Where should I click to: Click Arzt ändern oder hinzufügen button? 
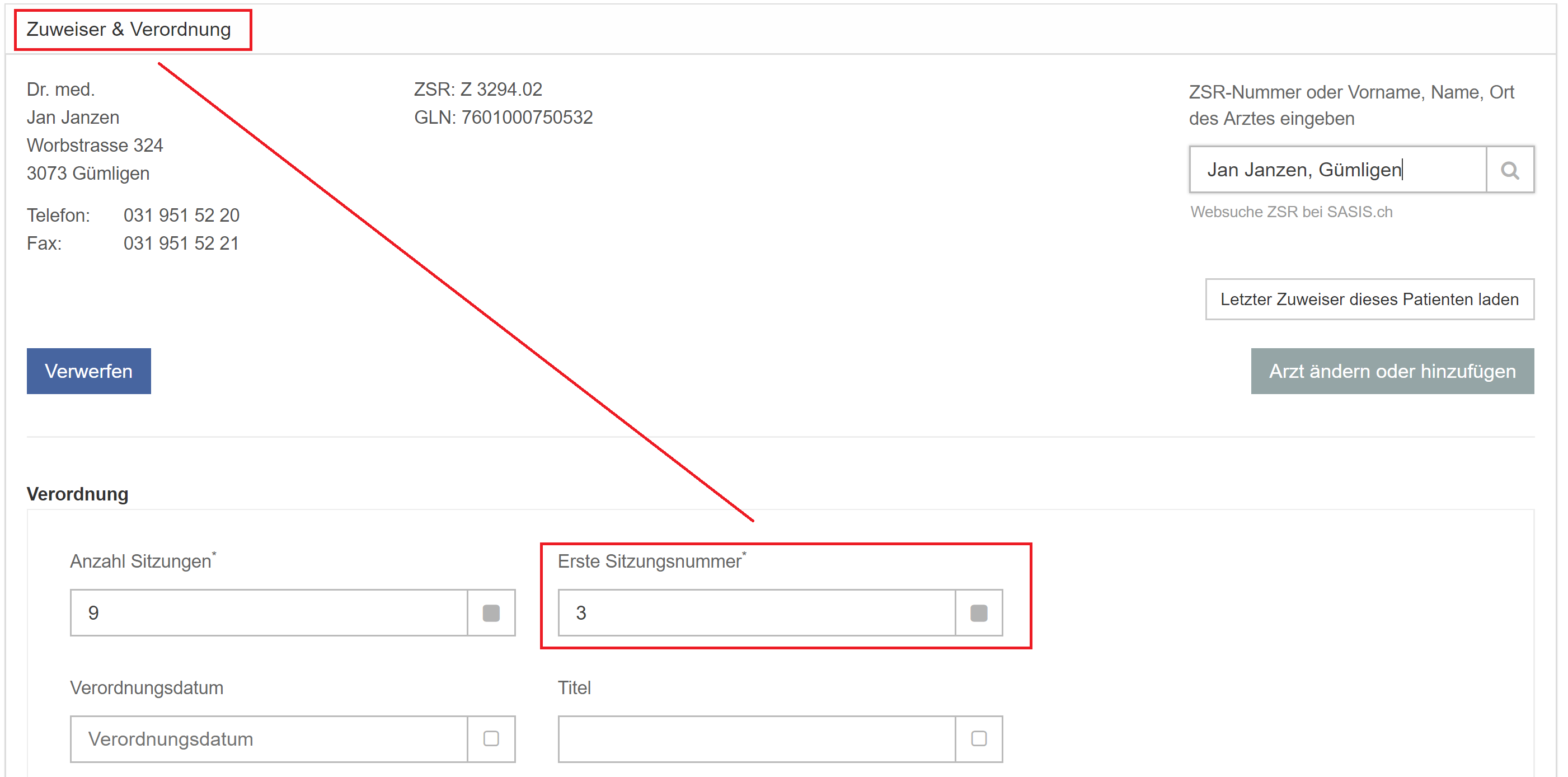pos(1392,371)
